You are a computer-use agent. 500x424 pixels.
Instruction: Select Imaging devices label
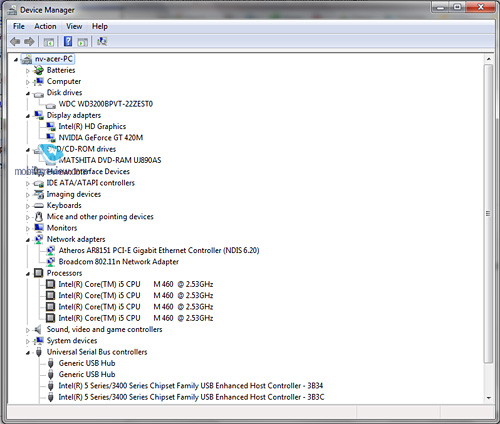pos(73,194)
